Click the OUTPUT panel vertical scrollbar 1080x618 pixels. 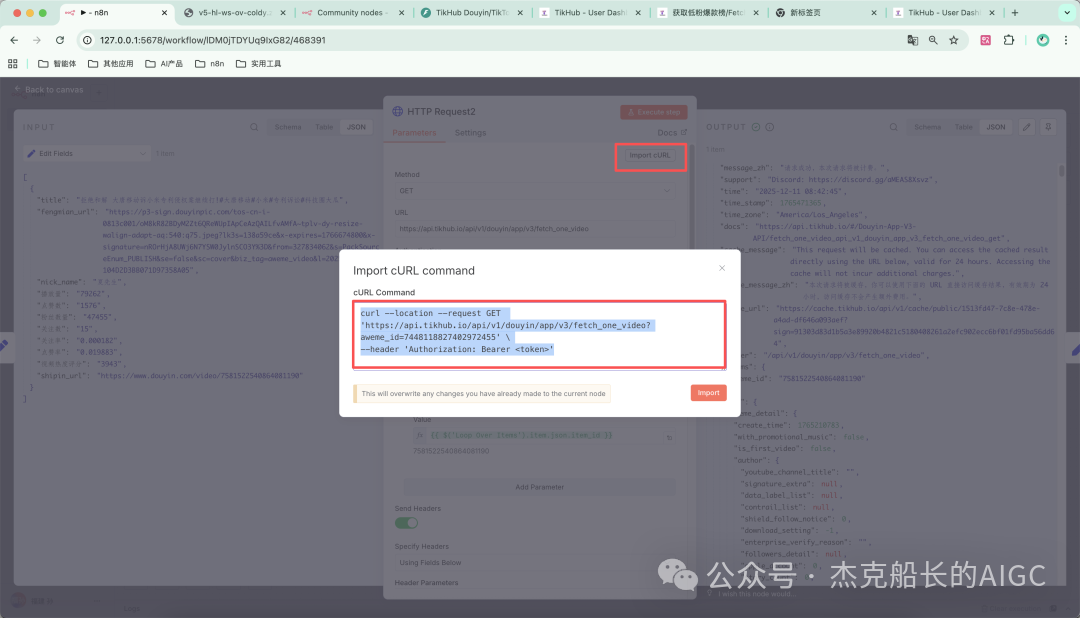pos(1061,169)
